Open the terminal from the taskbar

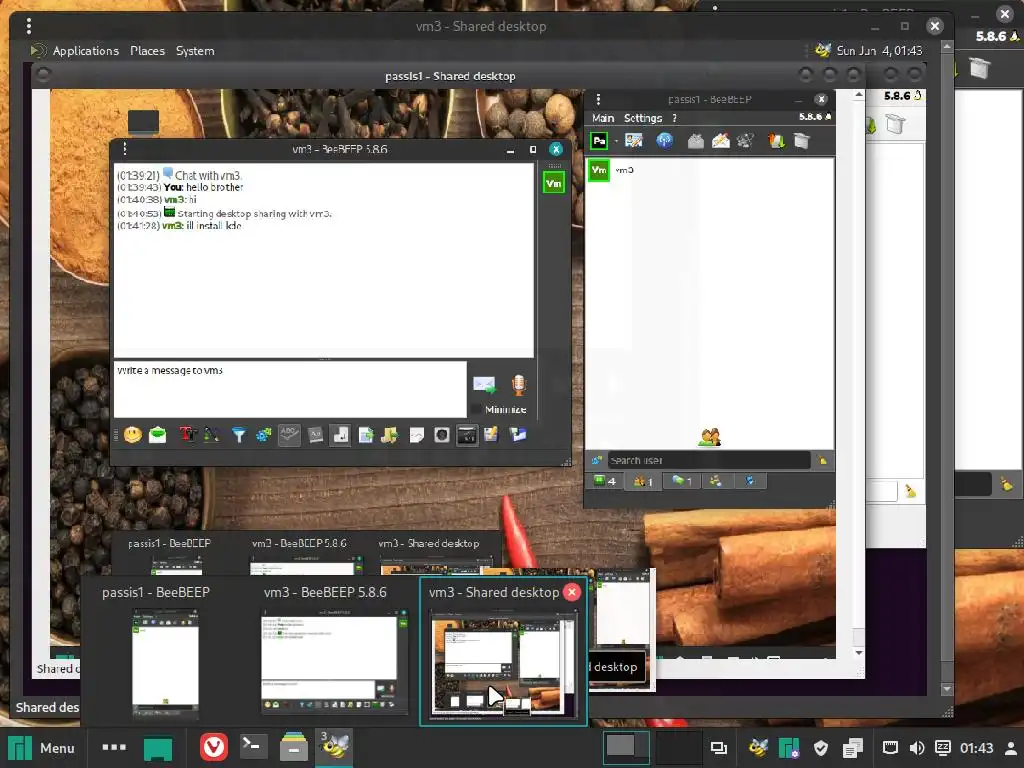[253, 747]
